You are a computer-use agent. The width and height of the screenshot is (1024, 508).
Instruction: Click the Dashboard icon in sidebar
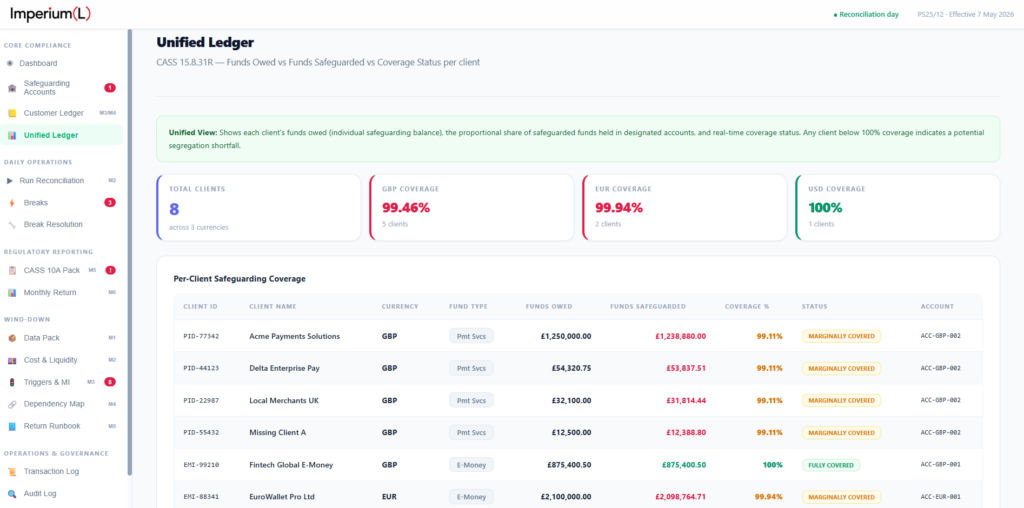click(x=10, y=63)
